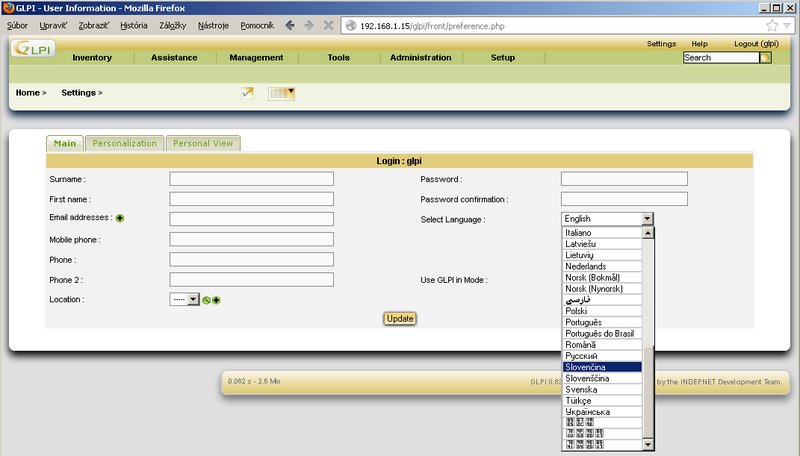
Task: Click the Settings link at top
Action: (x=661, y=44)
